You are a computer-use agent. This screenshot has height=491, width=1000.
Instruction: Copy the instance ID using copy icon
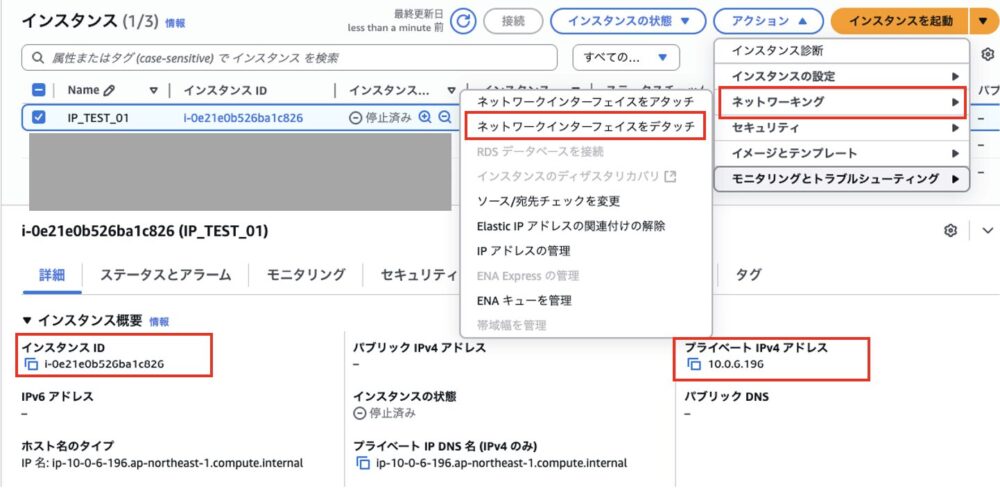click(30, 363)
